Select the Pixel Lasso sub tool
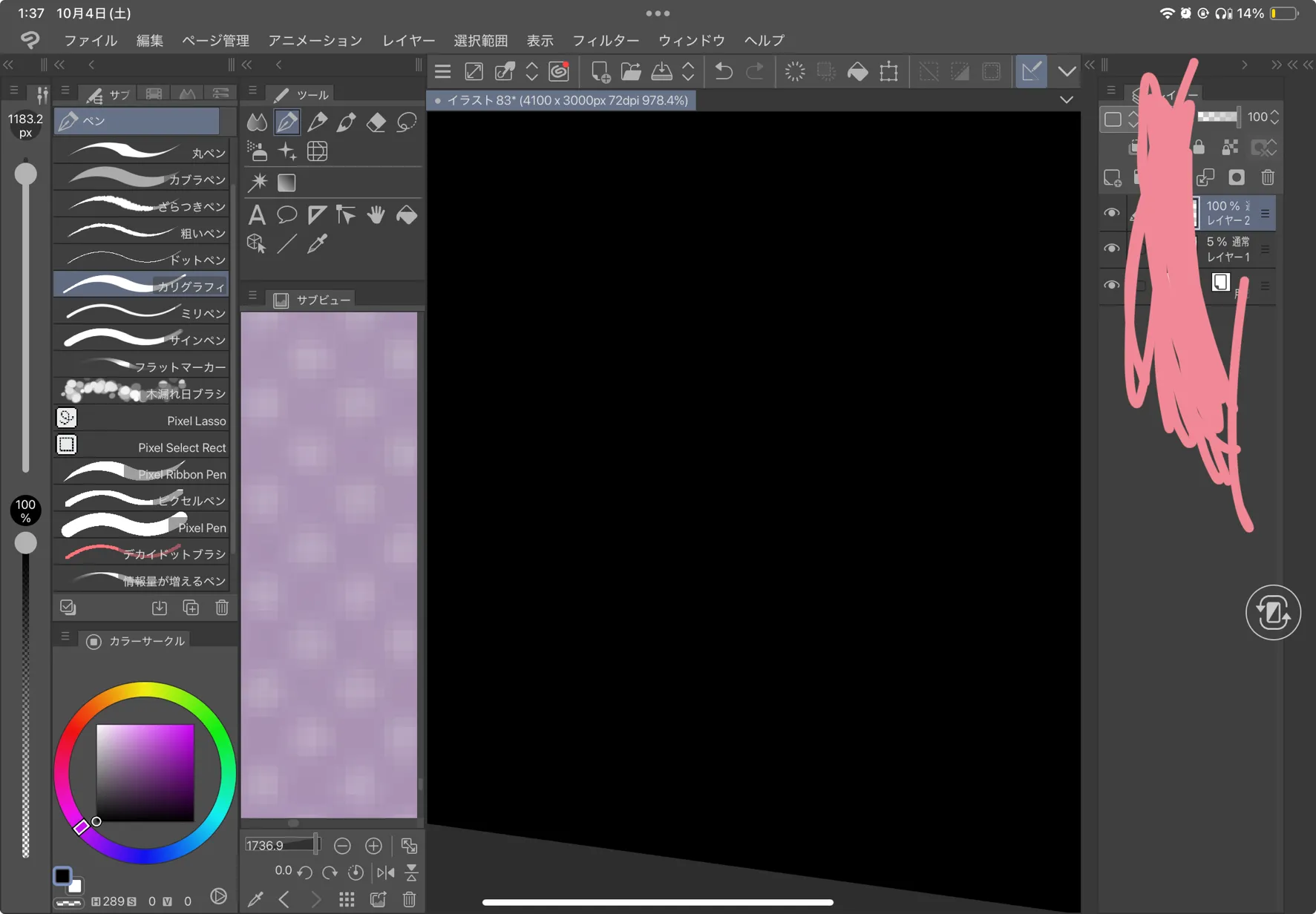 (x=141, y=421)
